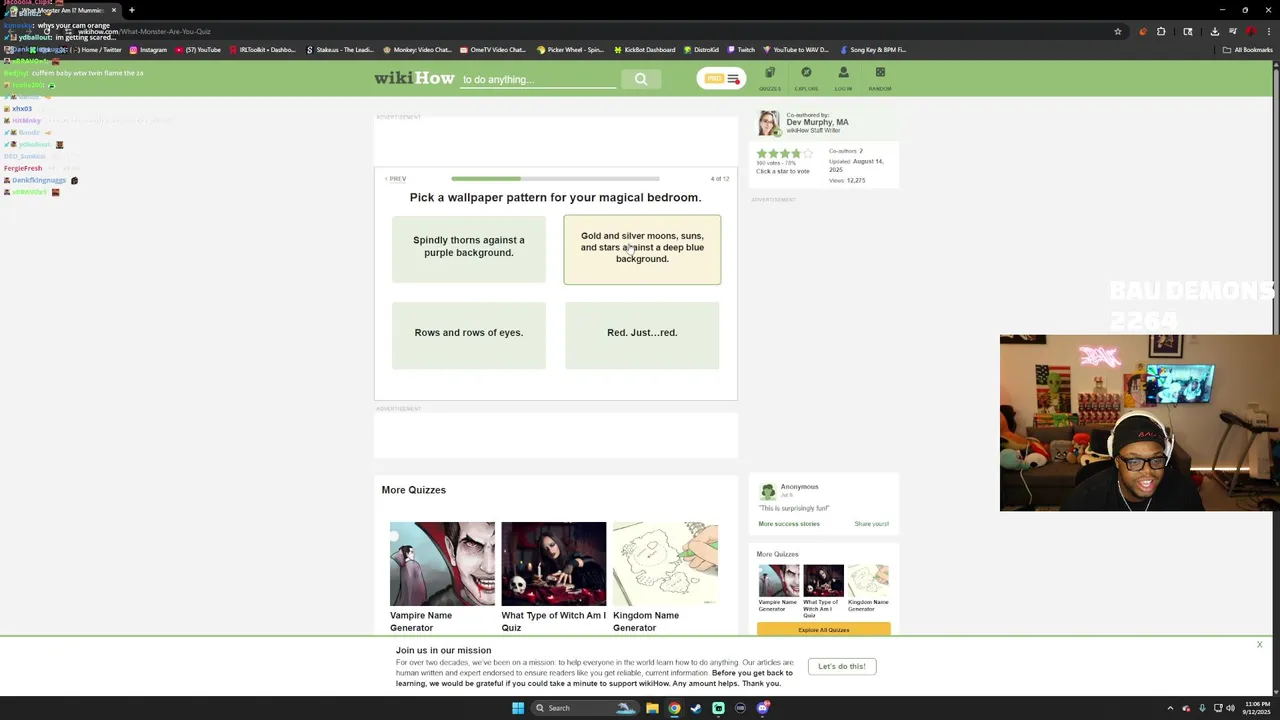The width and height of the screenshot is (1280, 720).
Task: Choose Gold and silver moons answer
Action: pos(642,249)
